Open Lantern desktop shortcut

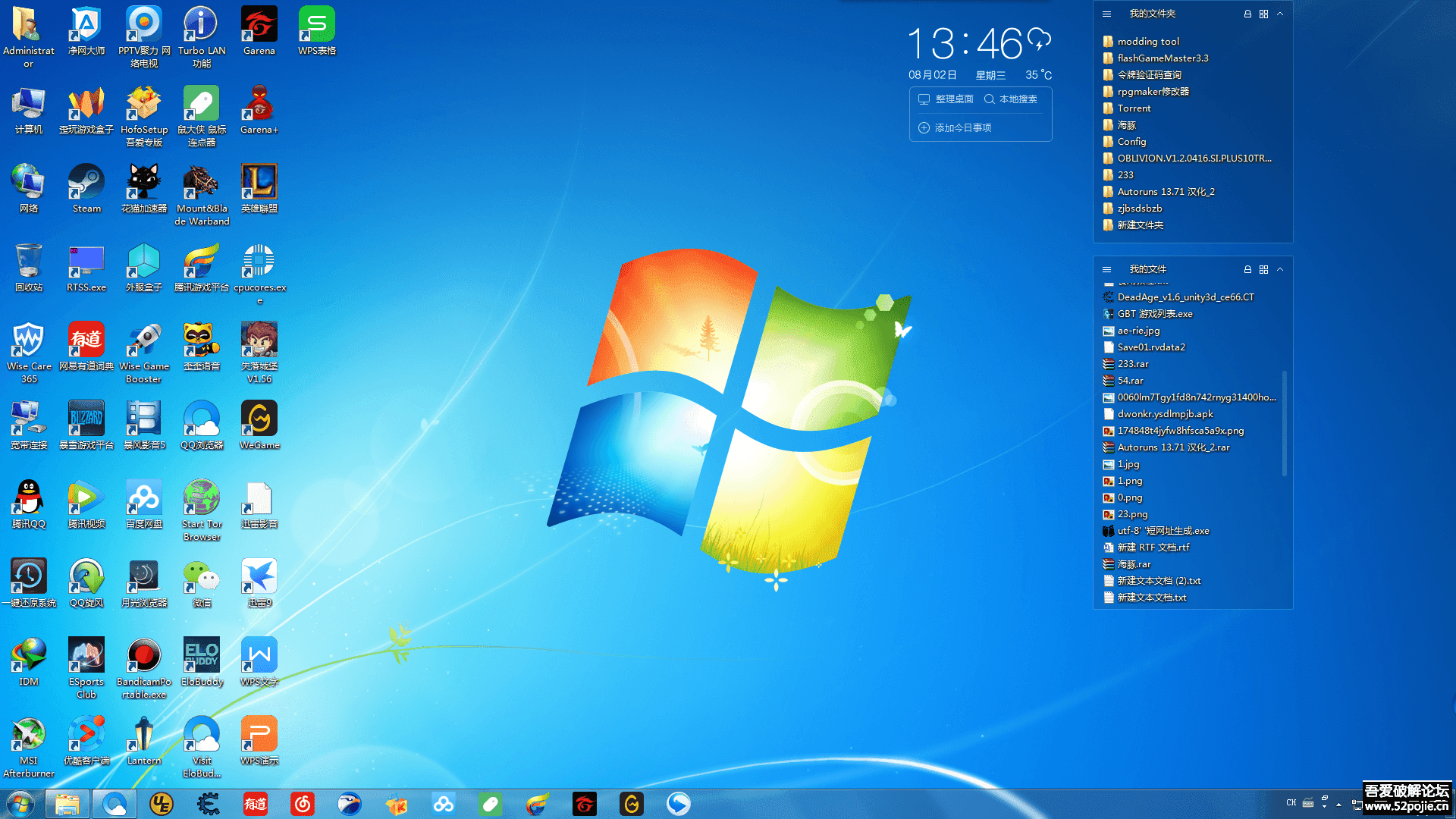tap(144, 741)
